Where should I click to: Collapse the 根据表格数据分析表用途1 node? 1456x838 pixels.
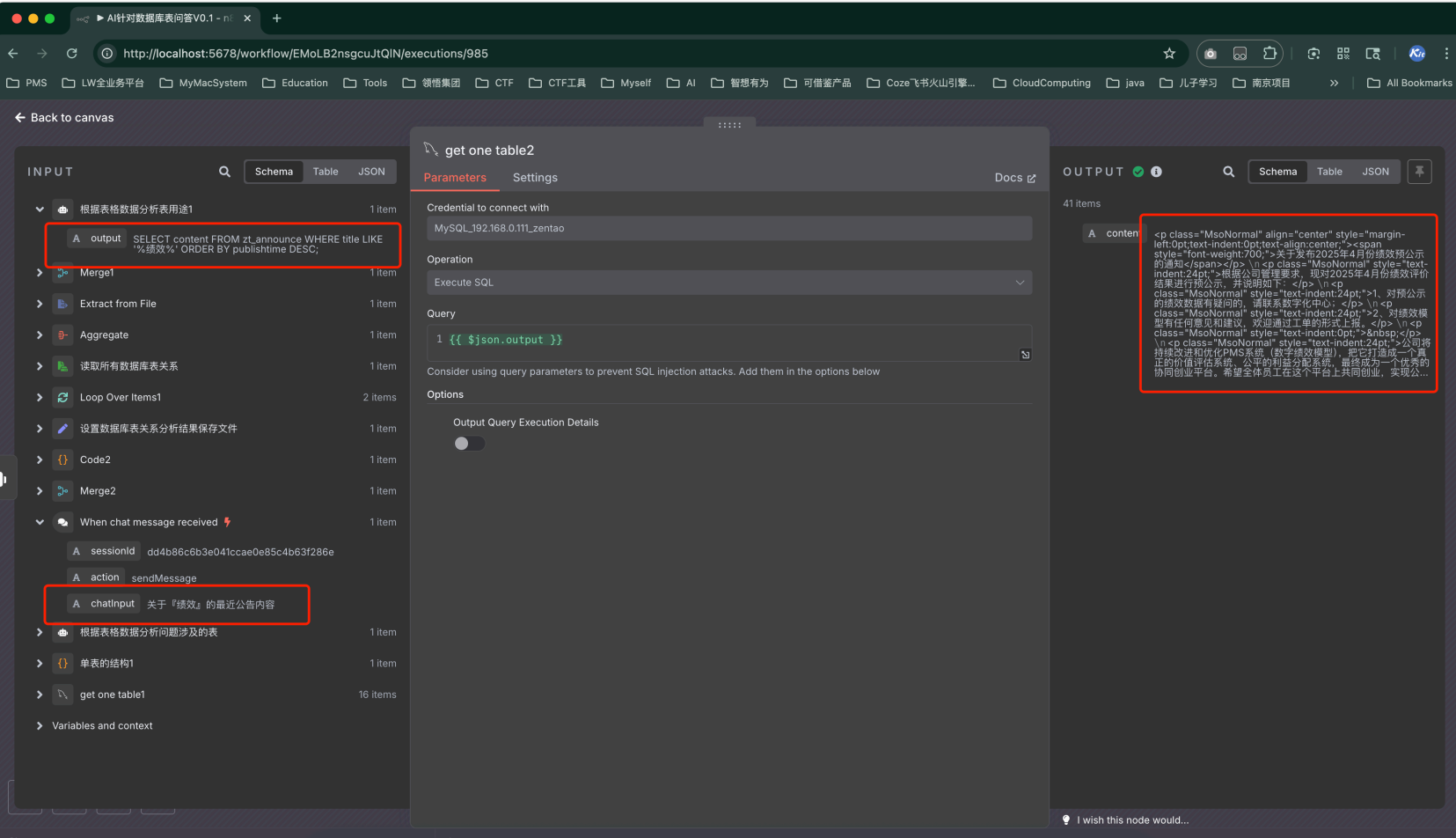(x=40, y=209)
